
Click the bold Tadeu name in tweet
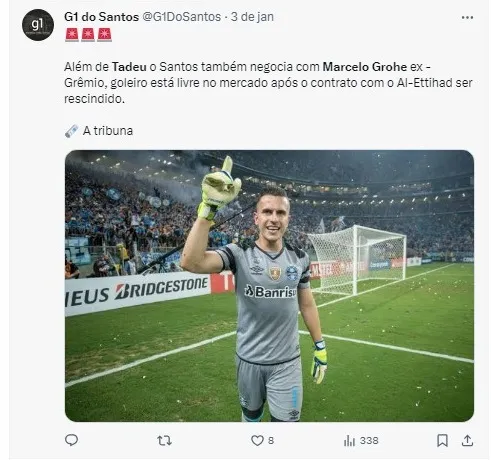129,67
